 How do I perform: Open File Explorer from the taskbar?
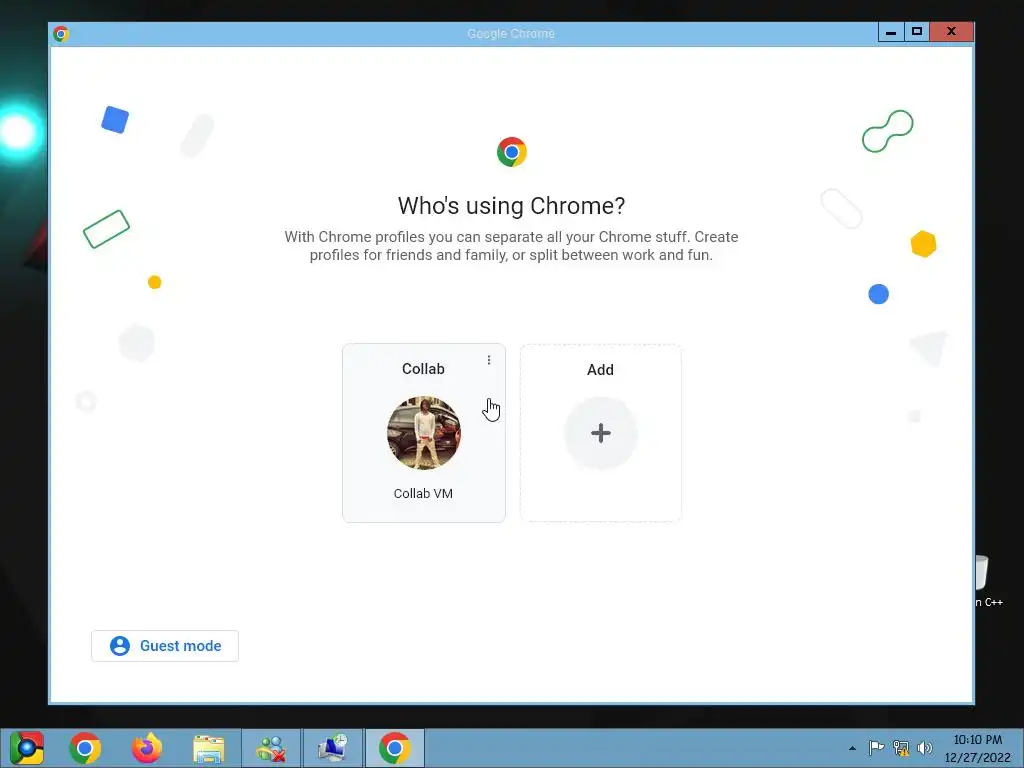point(208,748)
